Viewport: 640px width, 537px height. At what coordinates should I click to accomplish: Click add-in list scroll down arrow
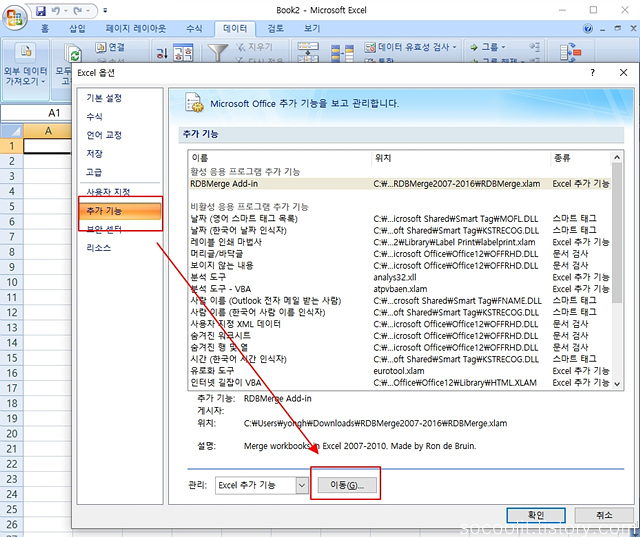617,384
